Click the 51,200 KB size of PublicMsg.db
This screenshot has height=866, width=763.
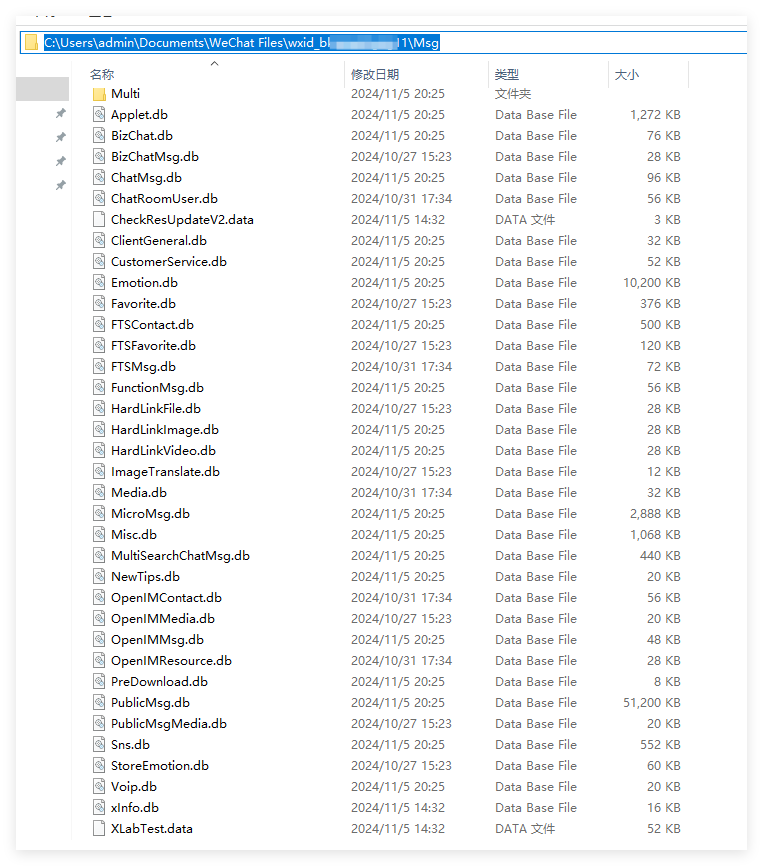[652, 703]
